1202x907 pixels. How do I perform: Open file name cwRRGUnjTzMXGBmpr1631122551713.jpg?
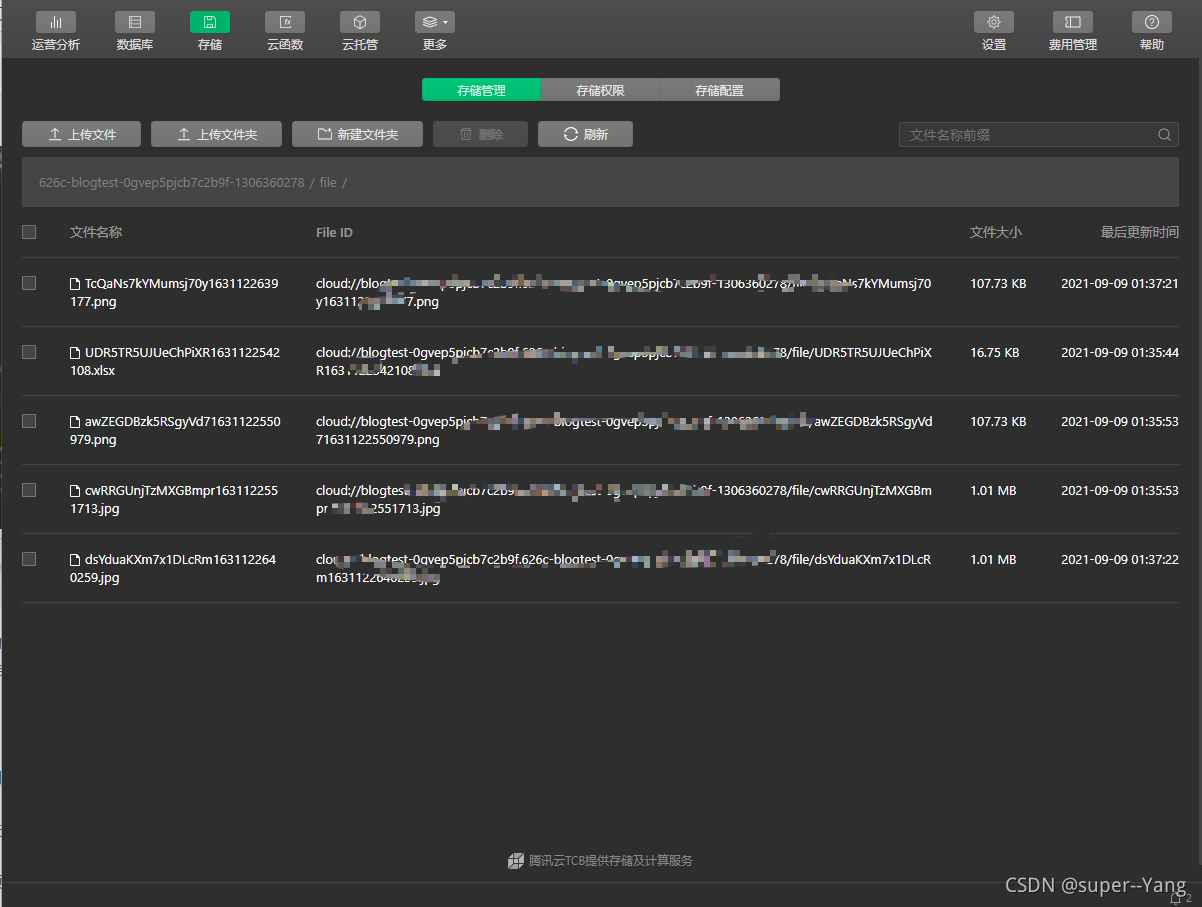(x=174, y=499)
